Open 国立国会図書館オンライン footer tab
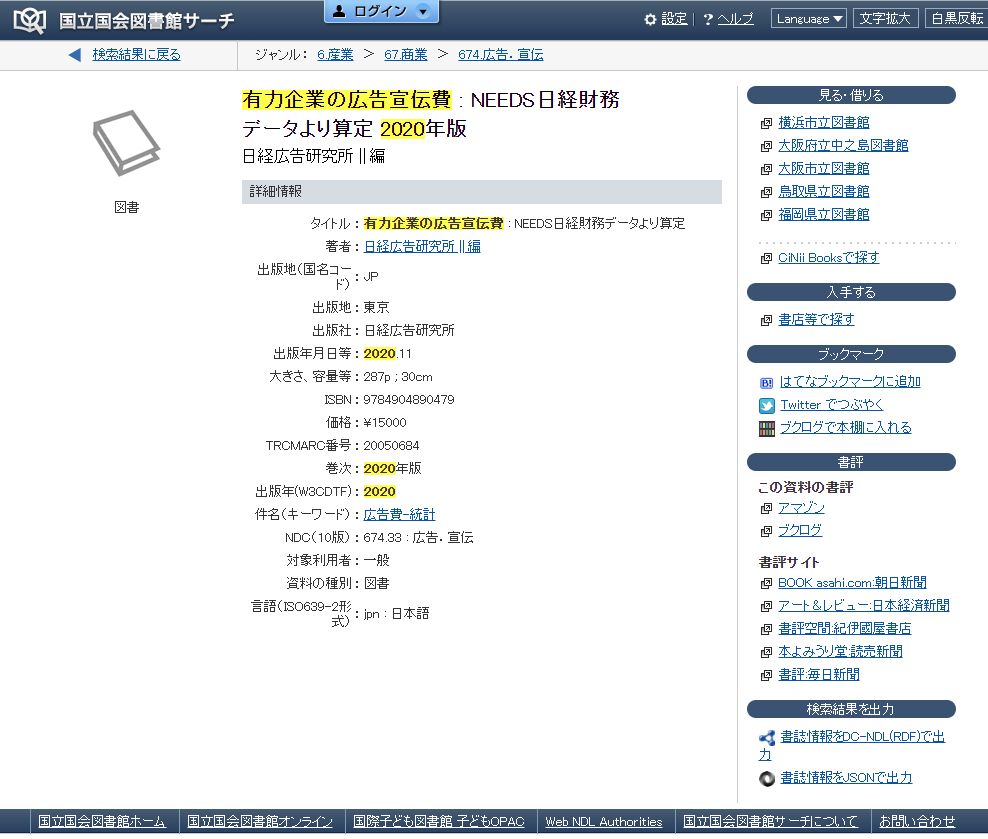988x839 pixels. click(x=260, y=822)
